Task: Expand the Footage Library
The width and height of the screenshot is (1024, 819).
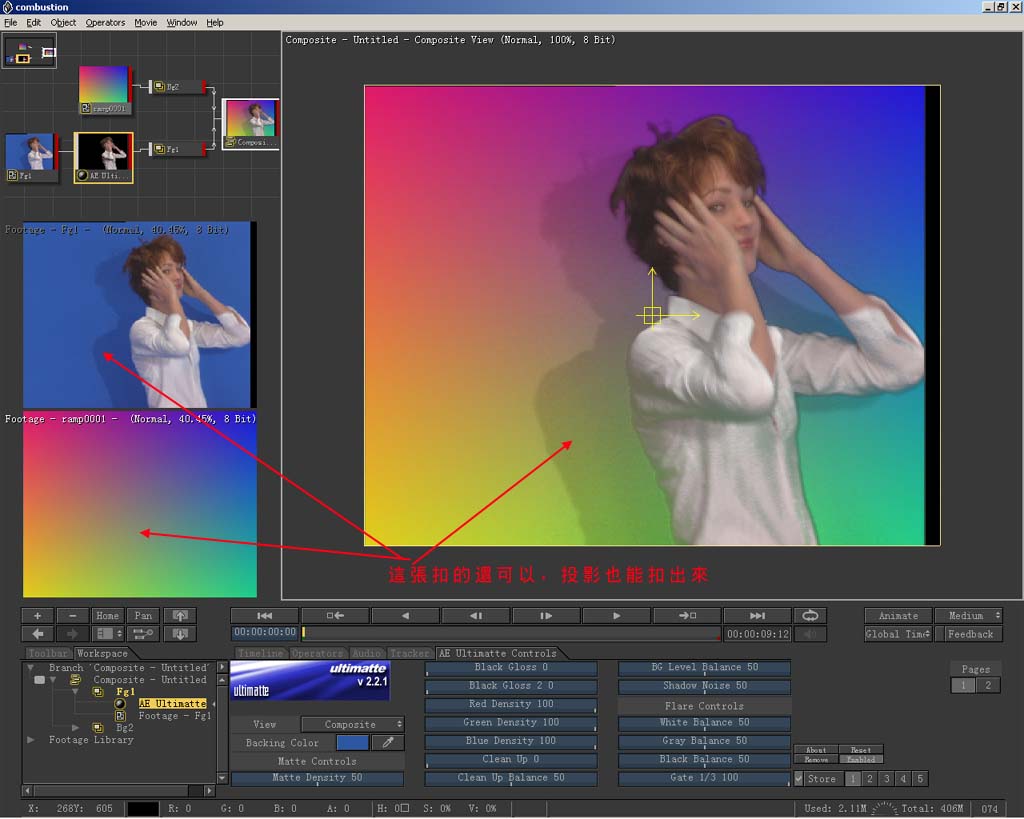Action: (x=30, y=740)
